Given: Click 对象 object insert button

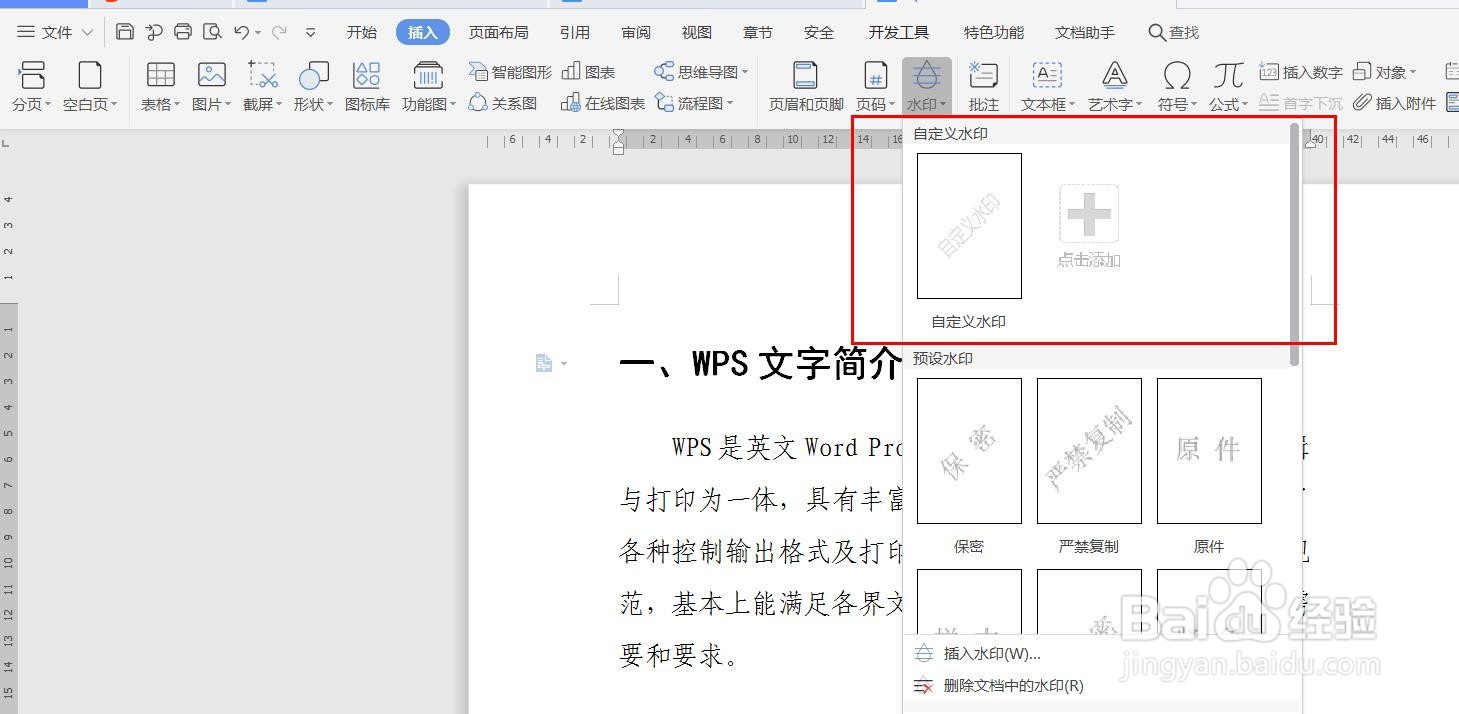Looking at the screenshot, I should click(x=1385, y=72).
